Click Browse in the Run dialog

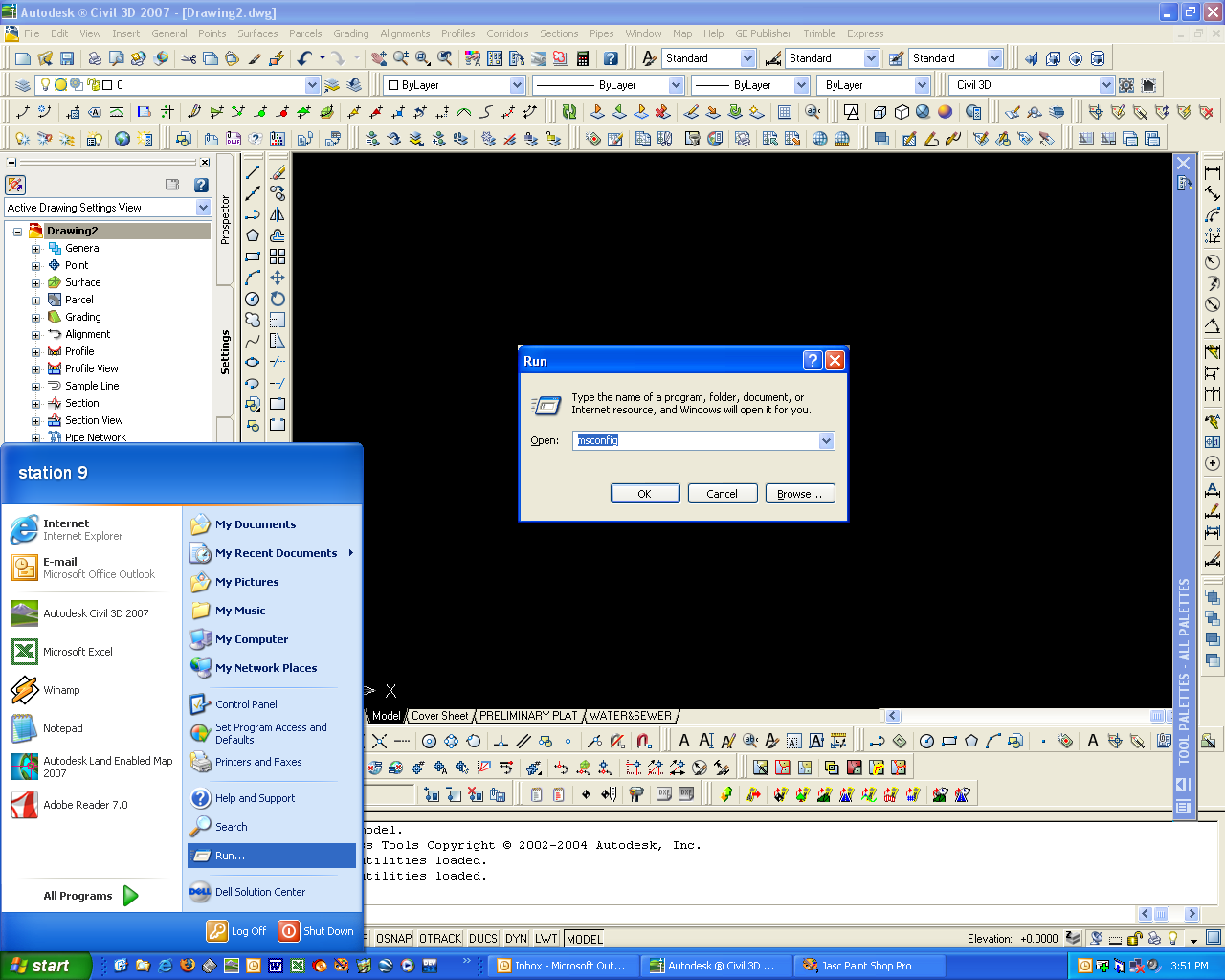pyautogui.click(x=800, y=494)
